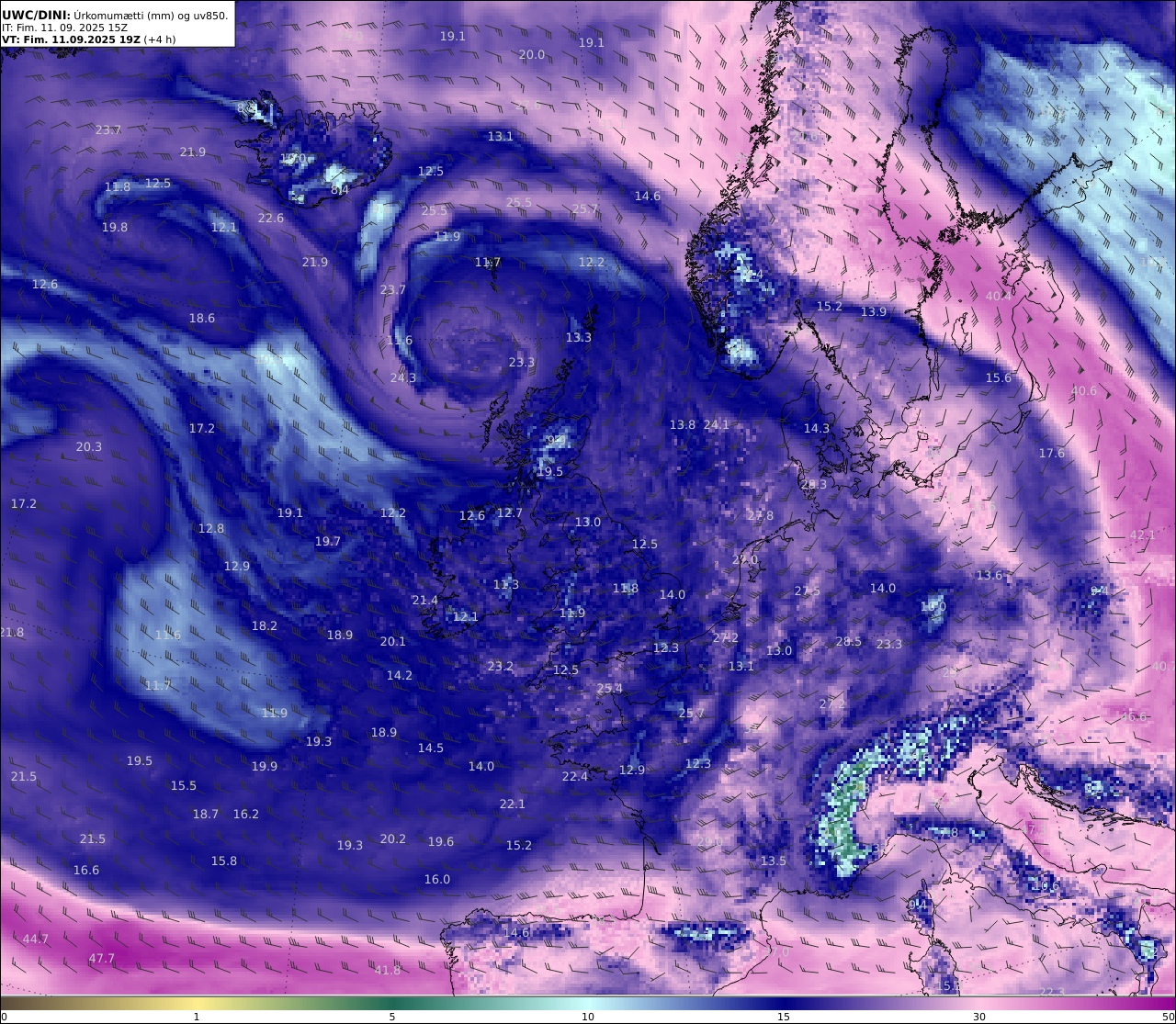Click the map value 40.6

pyautogui.click(x=1084, y=391)
